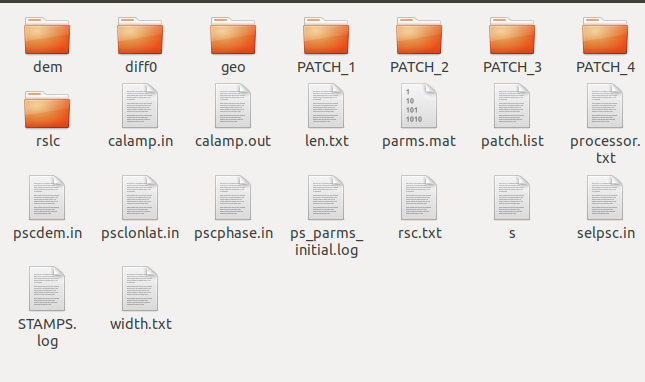Click the 'parms.mat' file name text
The image size is (645, 382).
coord(419,141)
